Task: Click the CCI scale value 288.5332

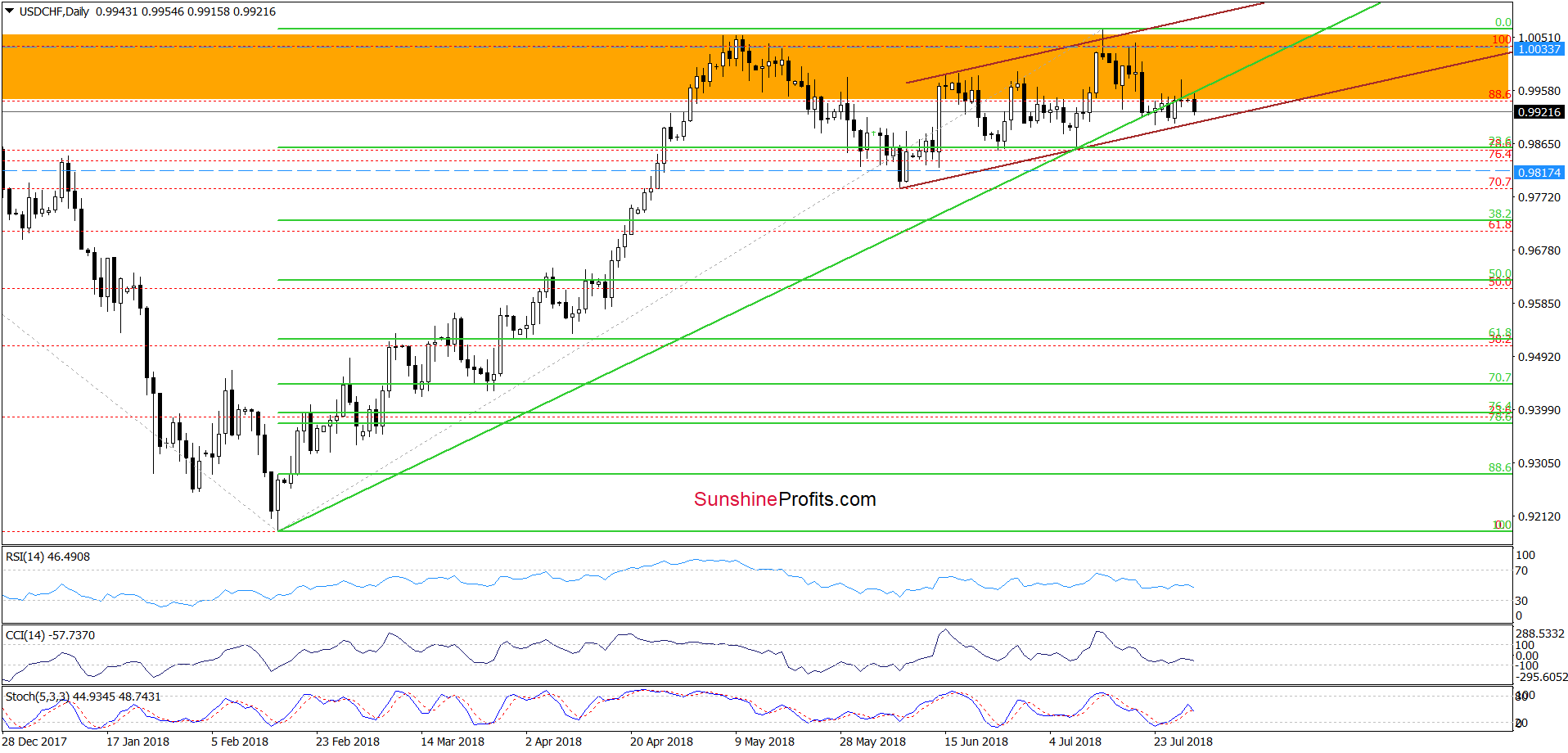Action: (x=1540, y=634)
